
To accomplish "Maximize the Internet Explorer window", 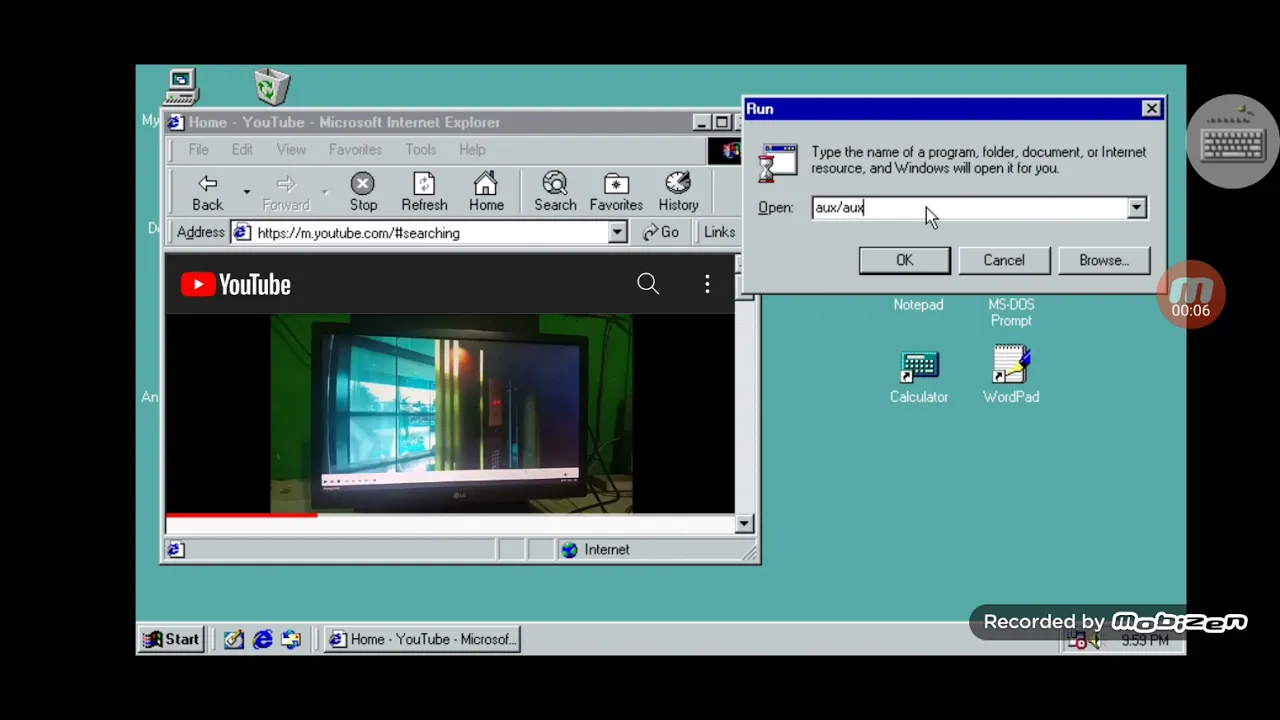I will pos(721,122).
